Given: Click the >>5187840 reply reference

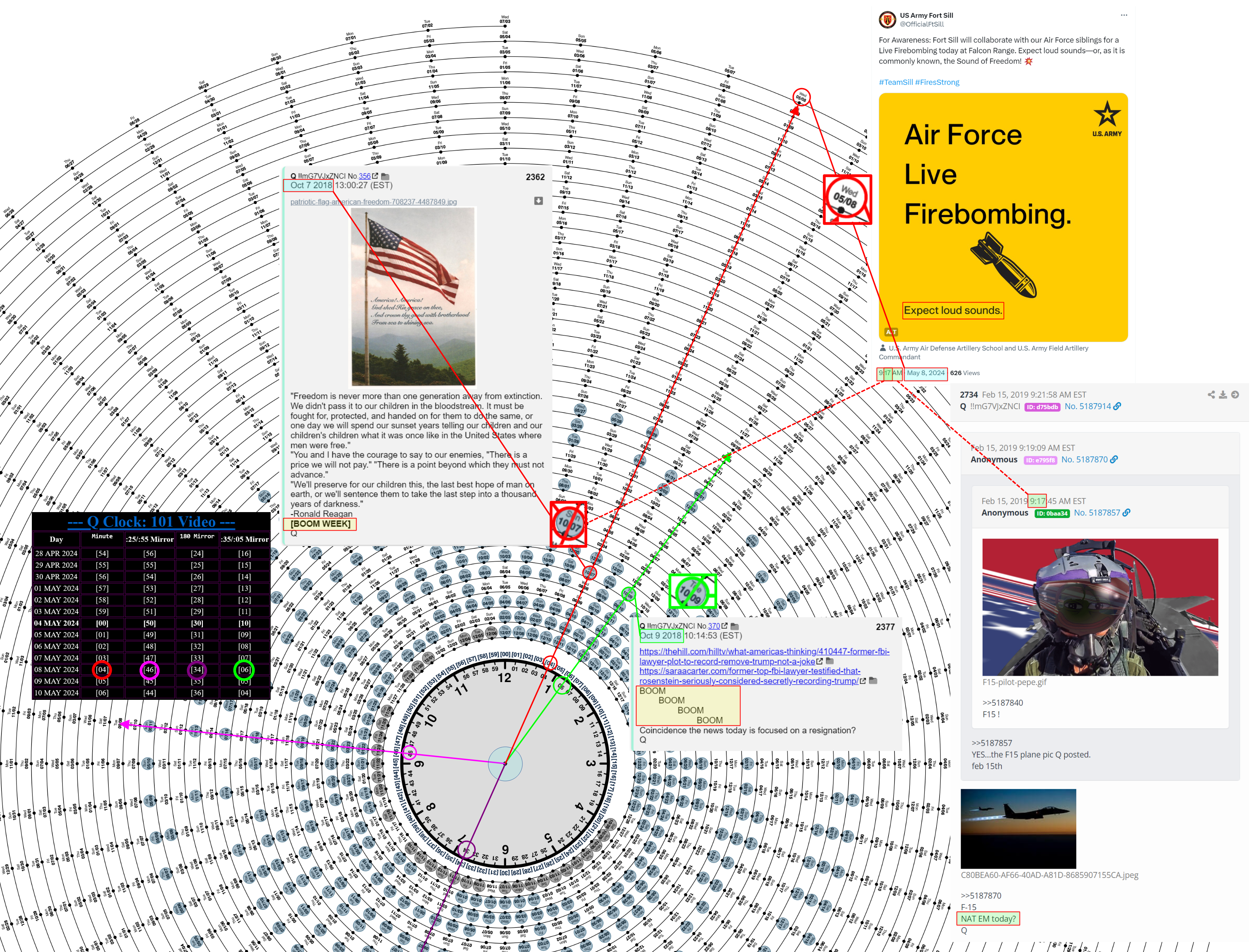Looking at the screenshot, I should point(1002,703).
